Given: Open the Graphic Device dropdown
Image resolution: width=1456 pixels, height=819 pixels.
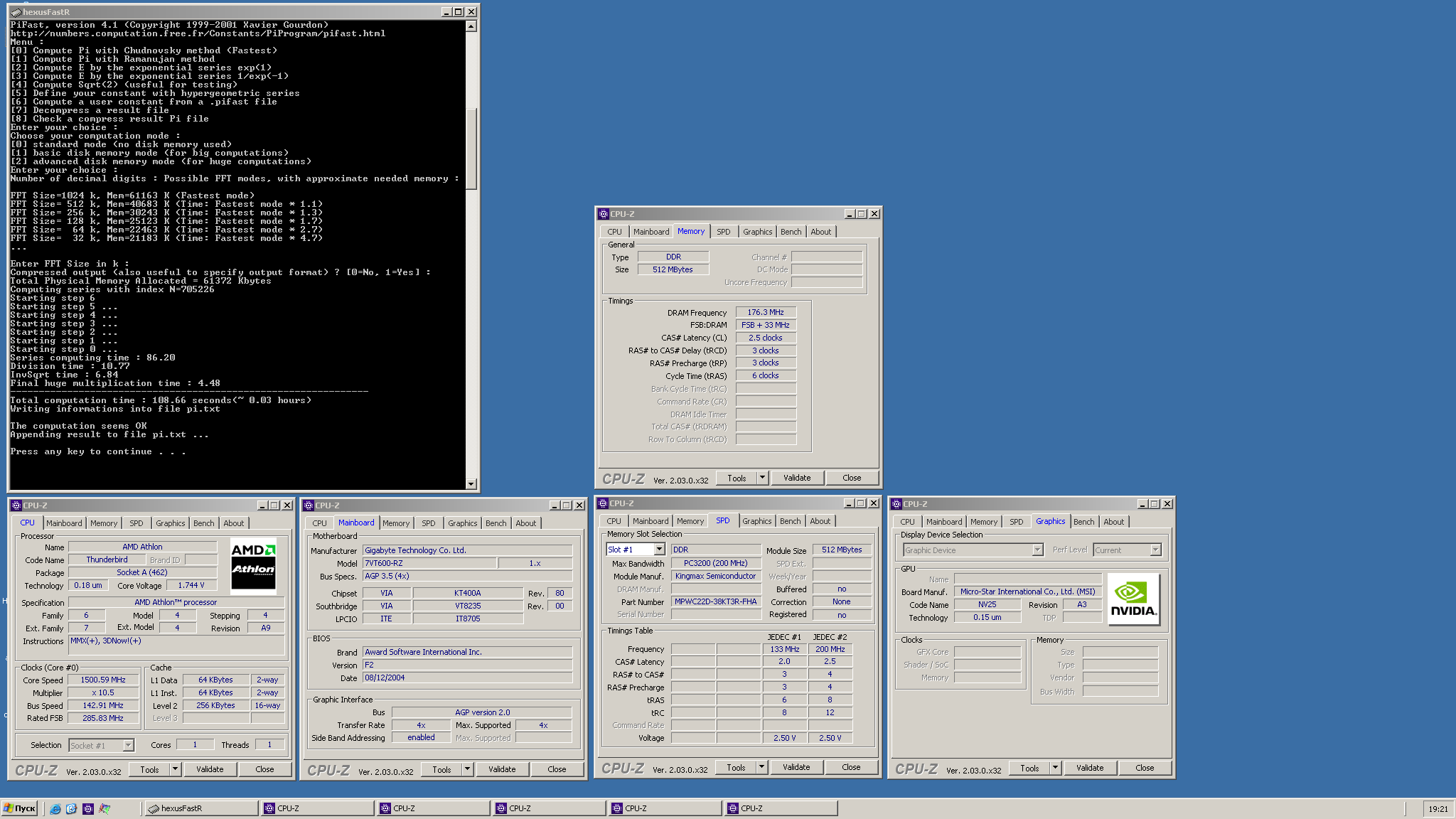Looking at the screenshot, I should pyautogui.click(x=1037, y=550).
